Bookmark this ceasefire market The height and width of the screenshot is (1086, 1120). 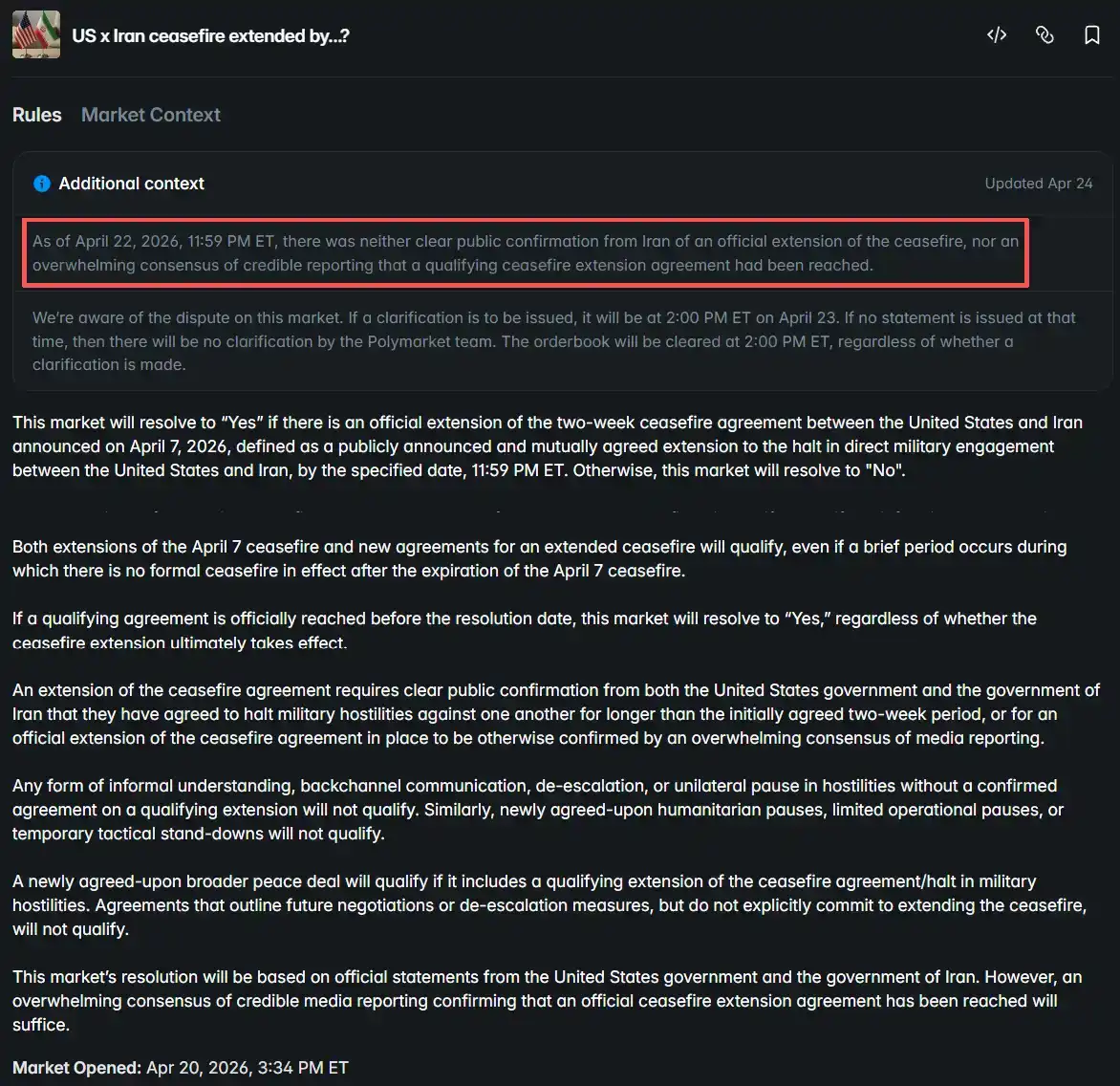pyautogui.click(x=1091, y=35)
